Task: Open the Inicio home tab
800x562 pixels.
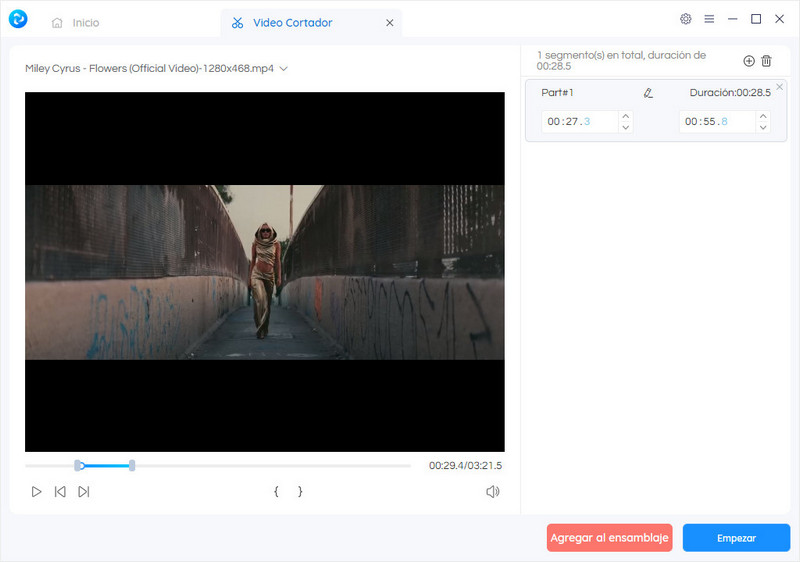Action: (x=76, y=23)
